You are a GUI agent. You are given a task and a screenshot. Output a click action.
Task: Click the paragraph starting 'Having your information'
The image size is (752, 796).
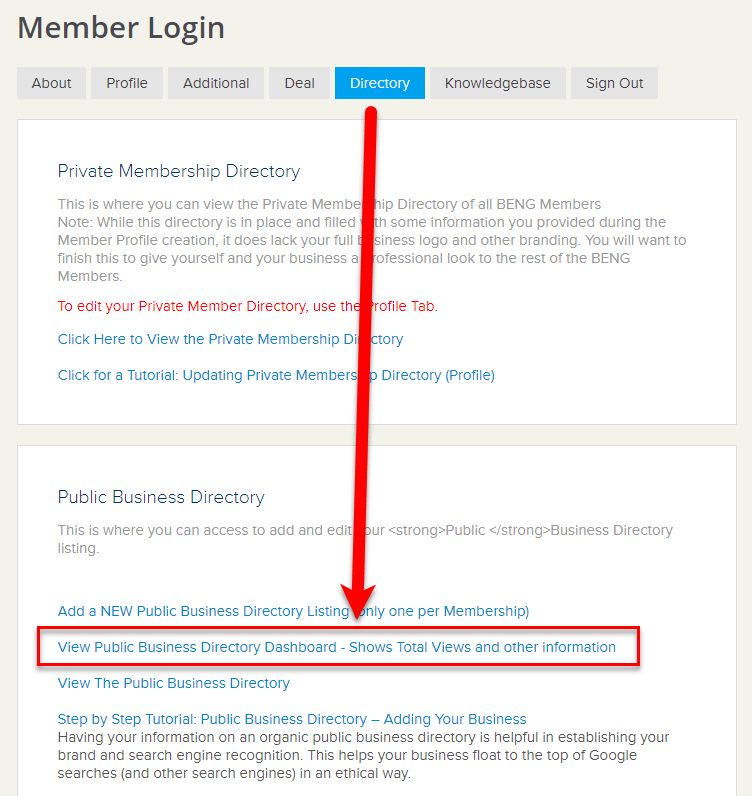pyautogui.click(x=363, y=755)
